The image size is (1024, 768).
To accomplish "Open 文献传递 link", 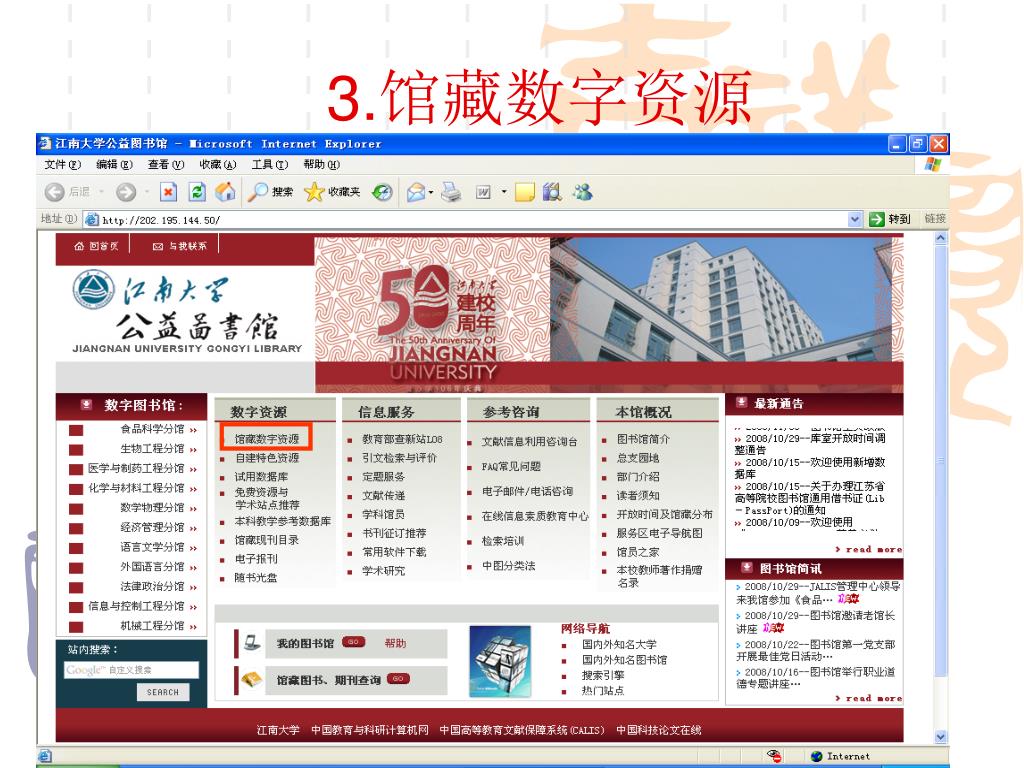I will [383, 496].
